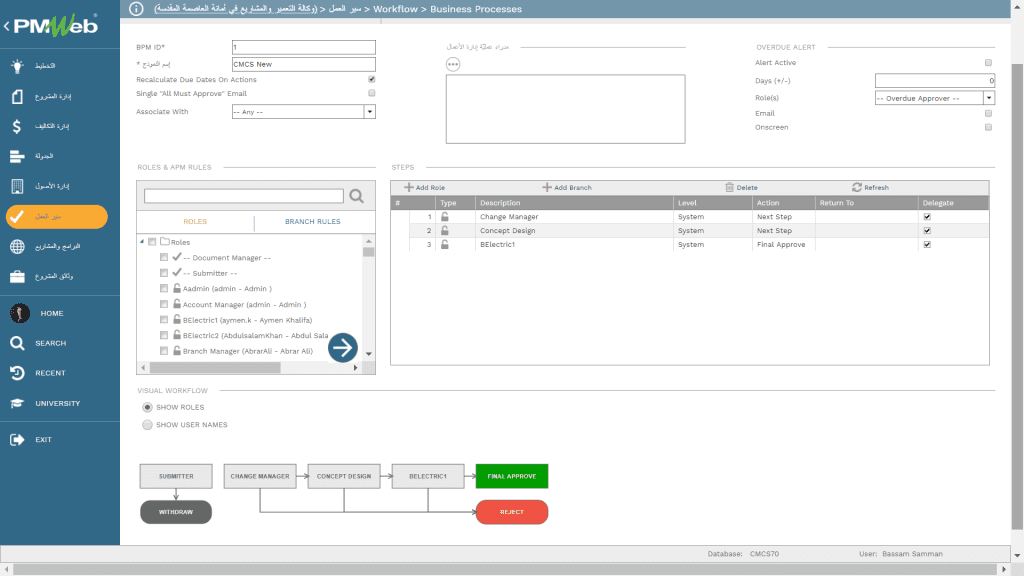
Task: Click the ellipsis button above text box
Action: coord(453,64)
